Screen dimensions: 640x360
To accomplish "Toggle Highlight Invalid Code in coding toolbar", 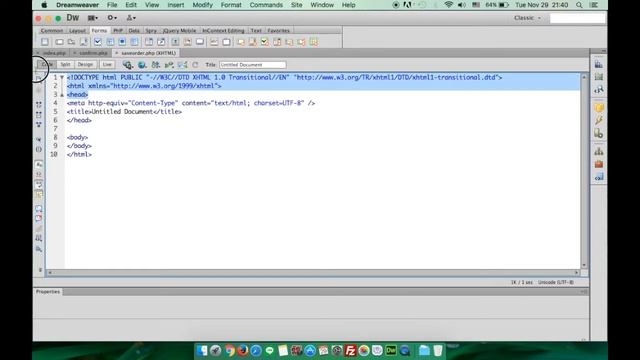I will pyautogui.click(x=39, y=174).
